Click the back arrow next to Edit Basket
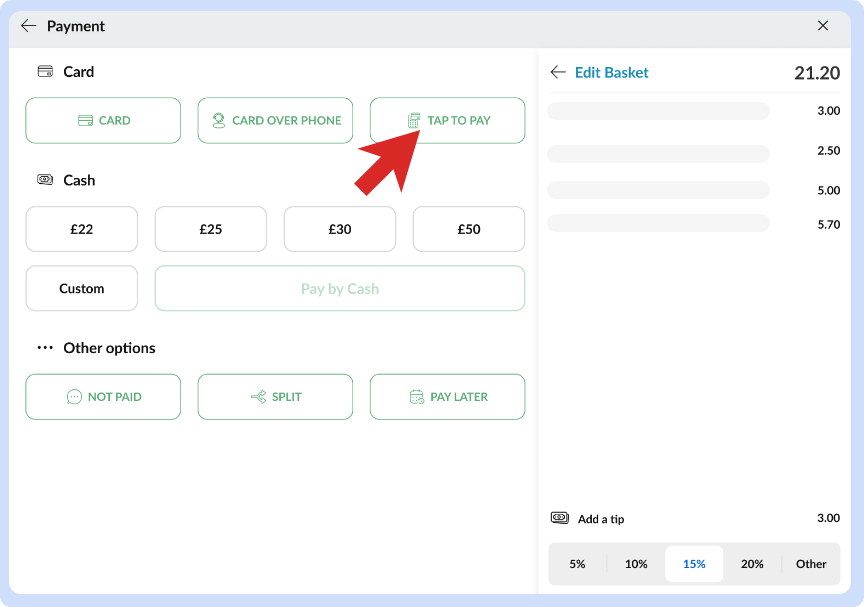This screenshot has height=607, width=864. 558,72
